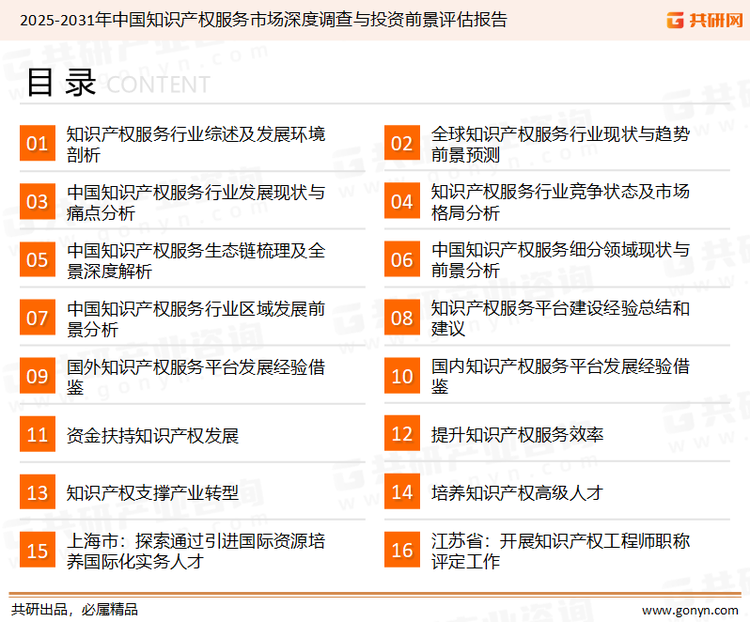This screenshot has width=750, height=622.
Task: Click the gray CONTENT heading text
Action: point(158,85)
